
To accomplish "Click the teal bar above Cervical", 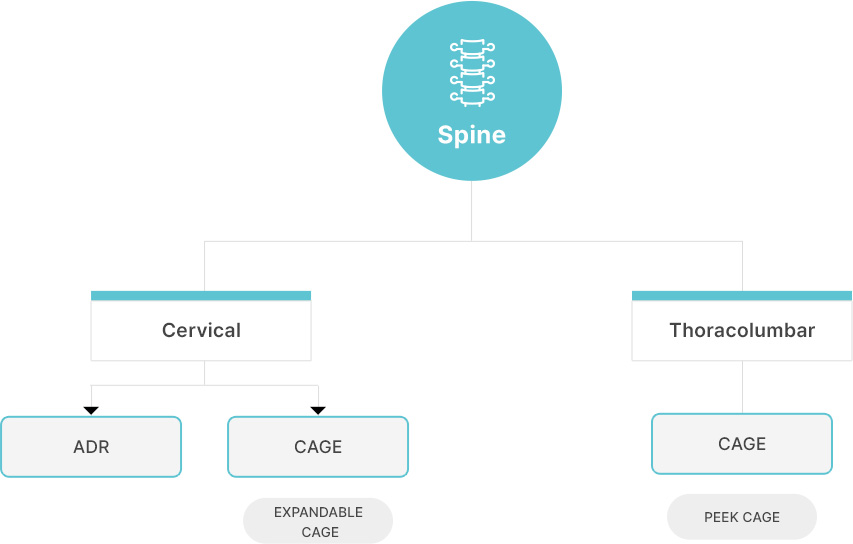I will (x=201, y=296).
